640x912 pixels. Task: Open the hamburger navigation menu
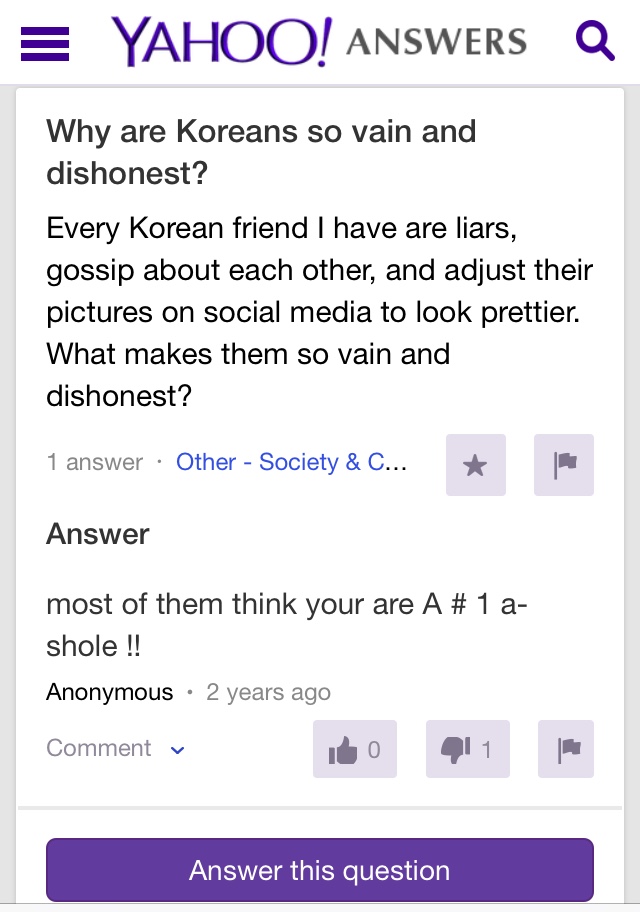click(x=45, y=43)
